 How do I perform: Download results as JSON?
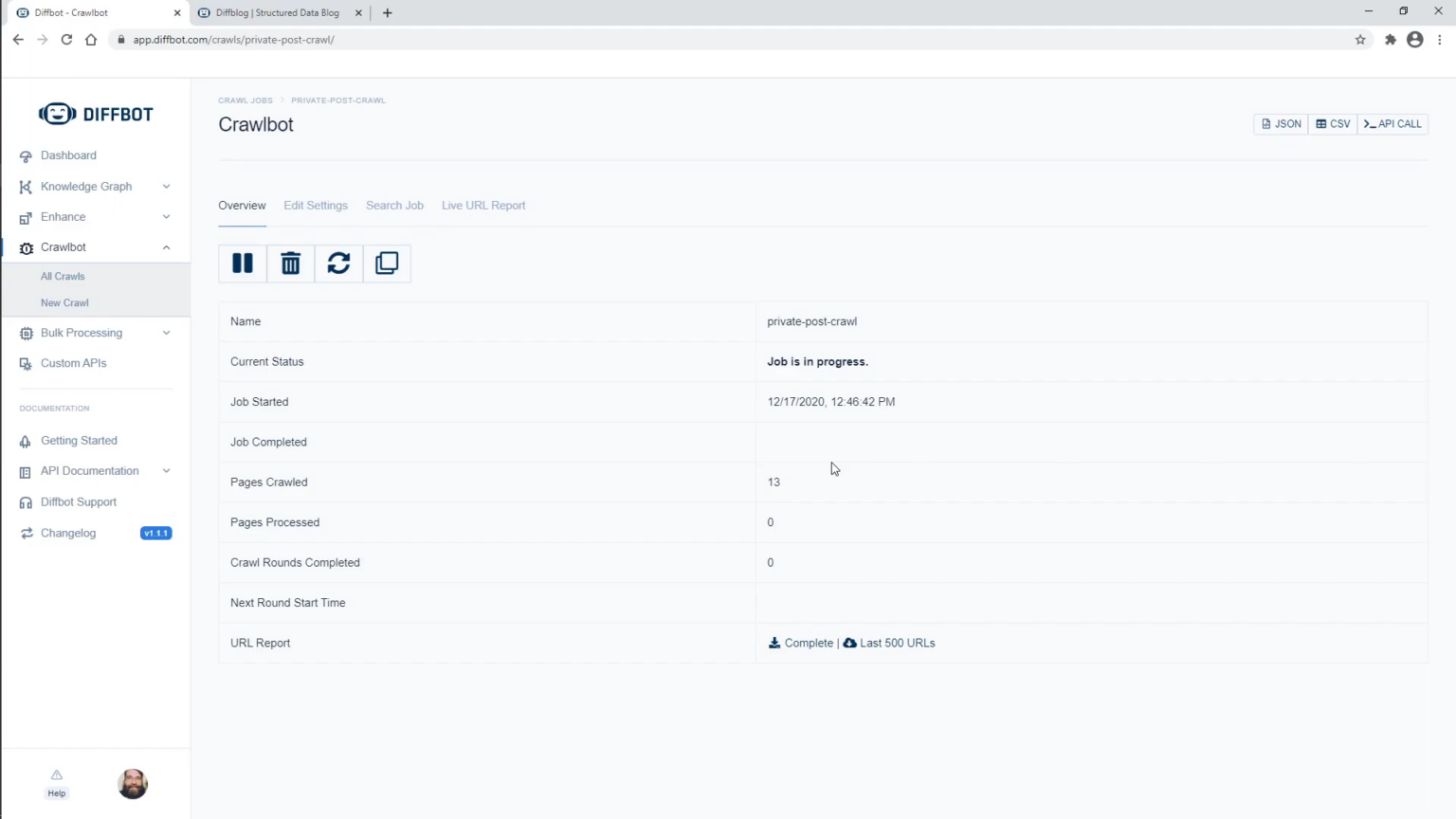[x=1282, y=124]
